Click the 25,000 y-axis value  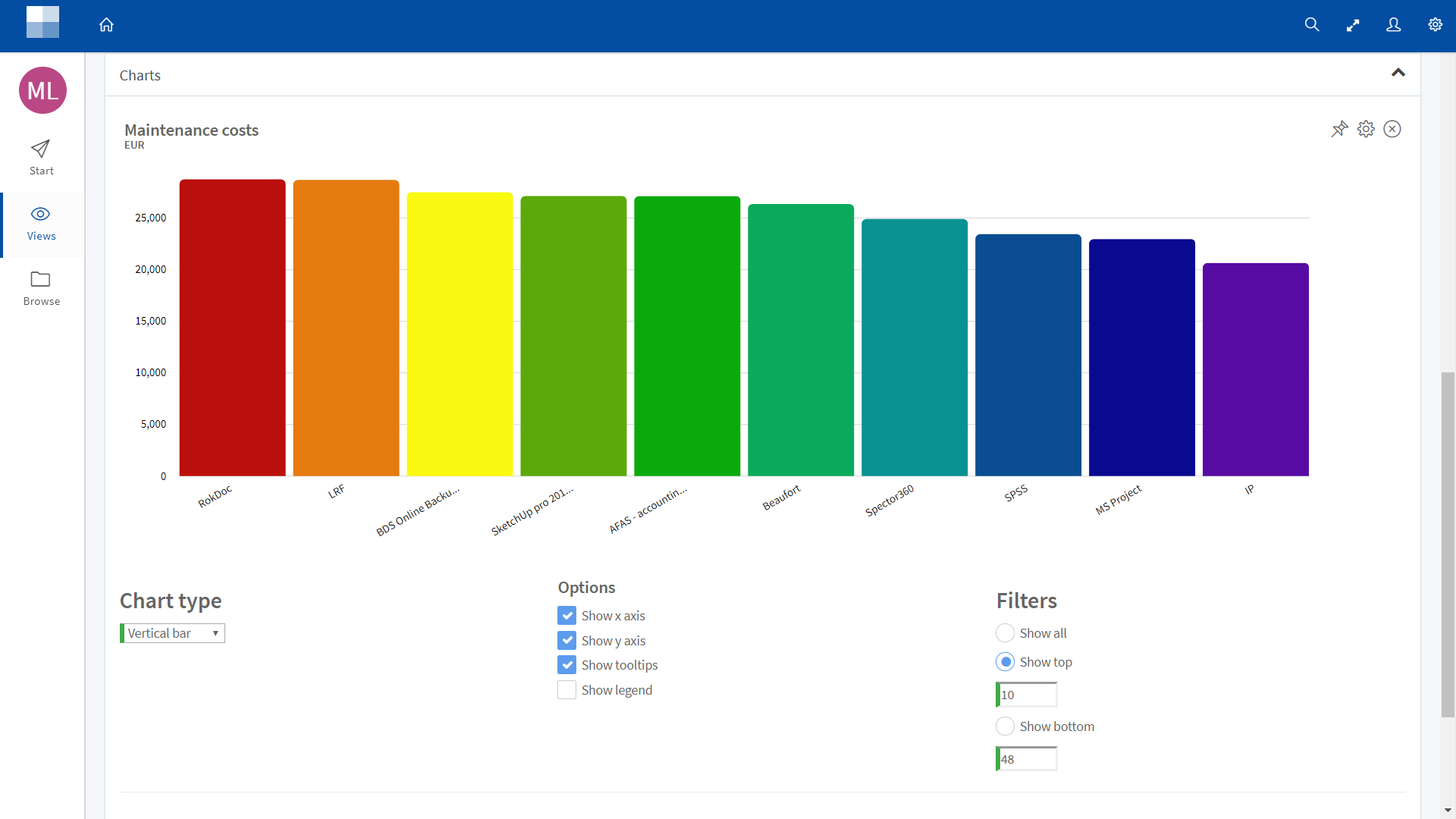click(x=150, y=218)
